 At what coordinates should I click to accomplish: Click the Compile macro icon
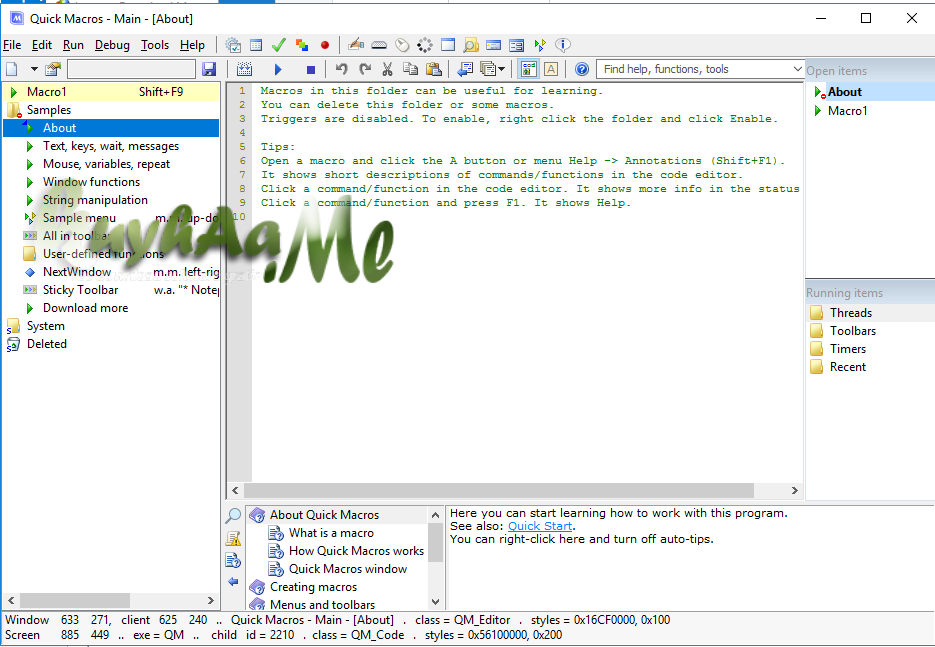(x=244, y=69)
